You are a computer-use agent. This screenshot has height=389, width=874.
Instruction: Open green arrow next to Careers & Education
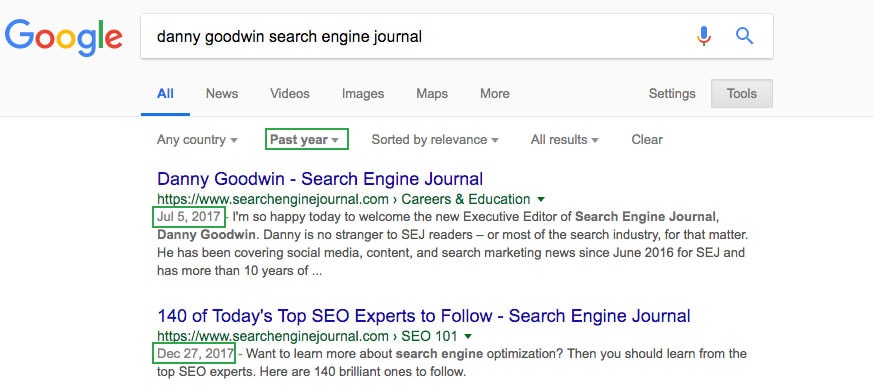click(x=540, y=199)
